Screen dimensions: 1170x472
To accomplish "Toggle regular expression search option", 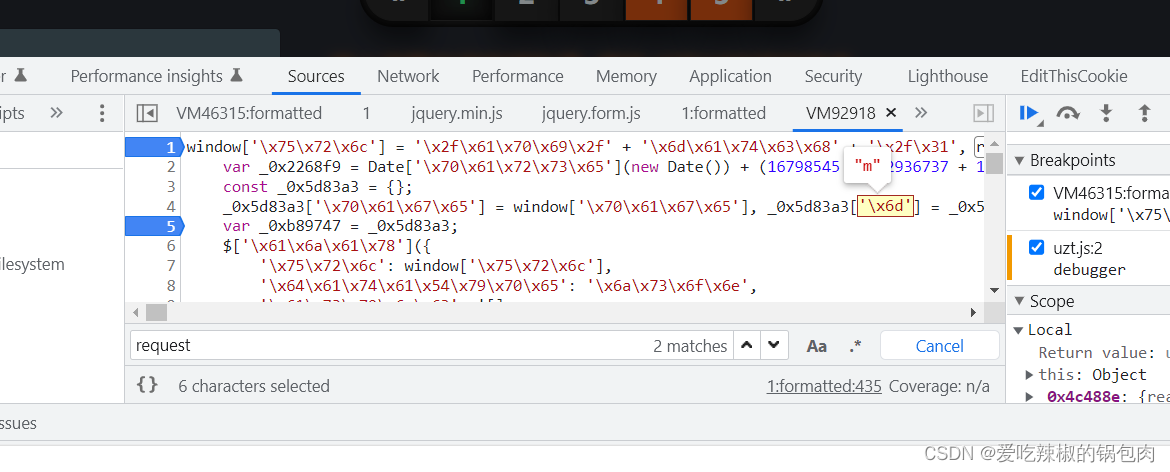I will [855, 346].
